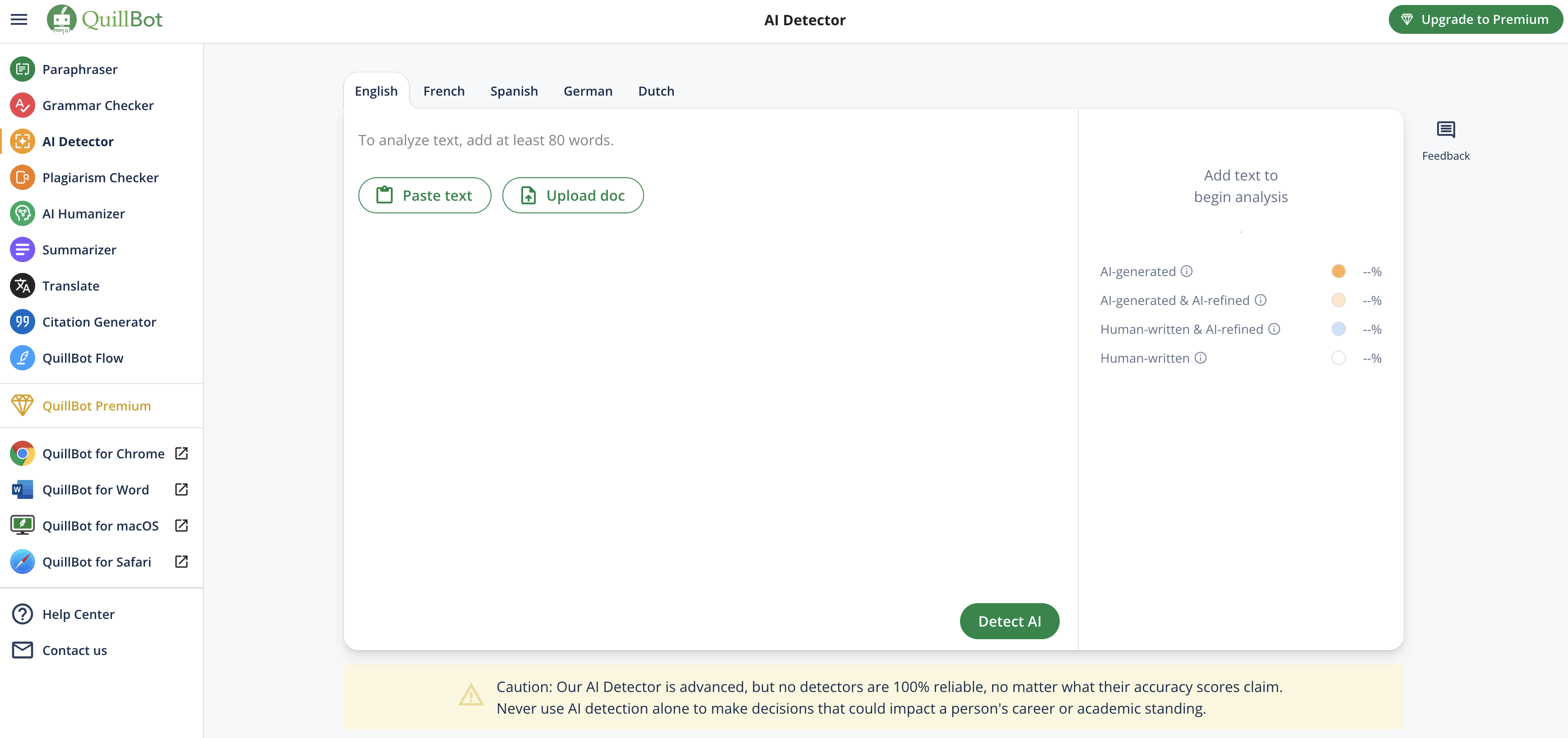
Task: Click the Upload doc button
Action: point(572,195)
